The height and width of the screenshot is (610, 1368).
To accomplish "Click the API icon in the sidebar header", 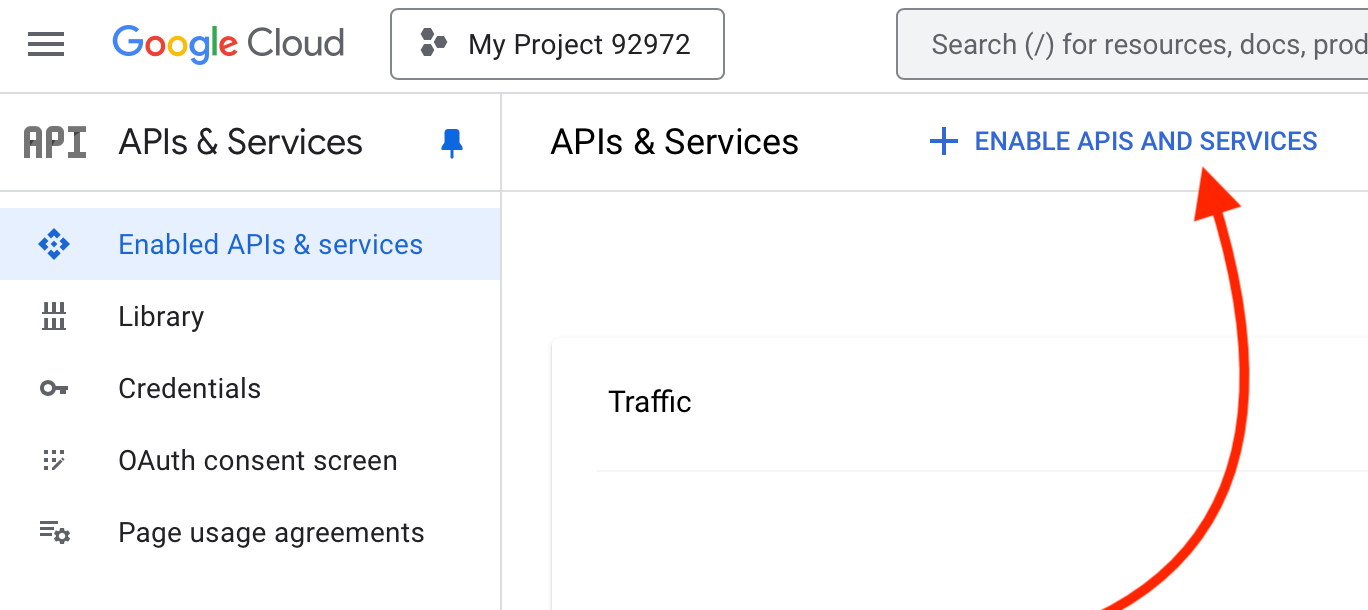I will pos(54,142).
